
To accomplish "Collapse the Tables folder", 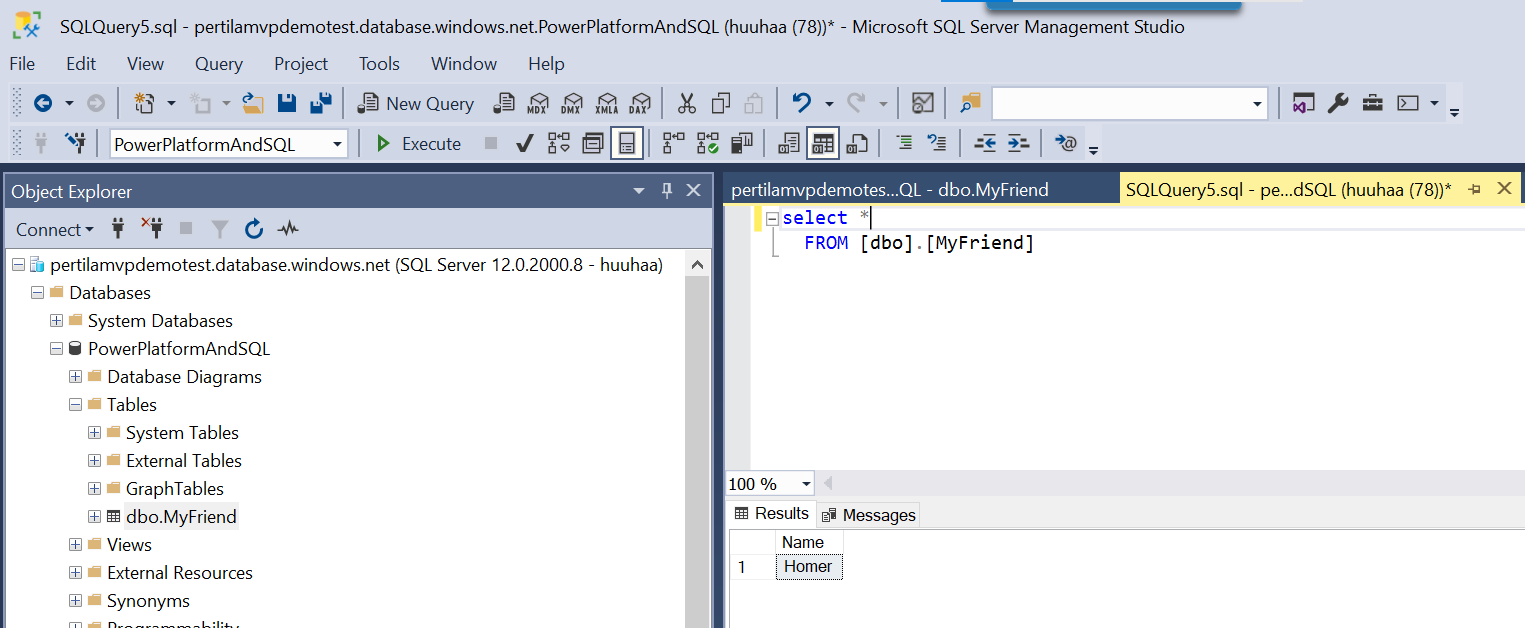I will [x=75, y=405].
